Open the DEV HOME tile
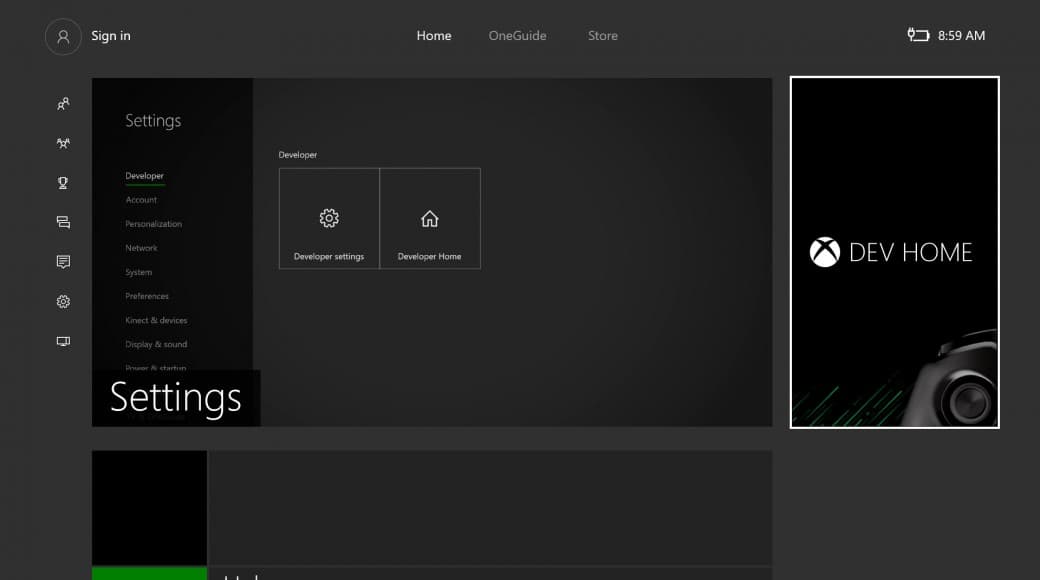The width and height of the screenshot is (1040, 580). pyautogui.click(x=893, y=252)
